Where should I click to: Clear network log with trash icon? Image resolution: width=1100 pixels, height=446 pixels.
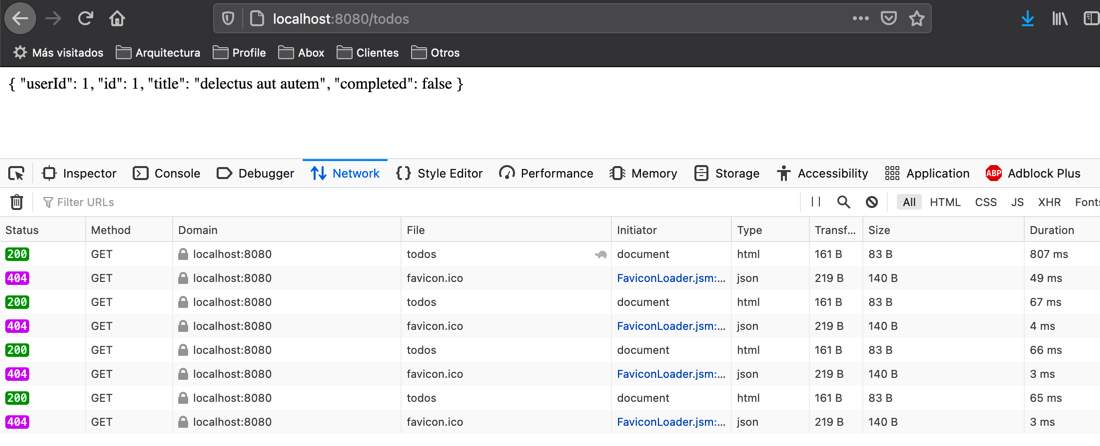[x=17, y=202]
